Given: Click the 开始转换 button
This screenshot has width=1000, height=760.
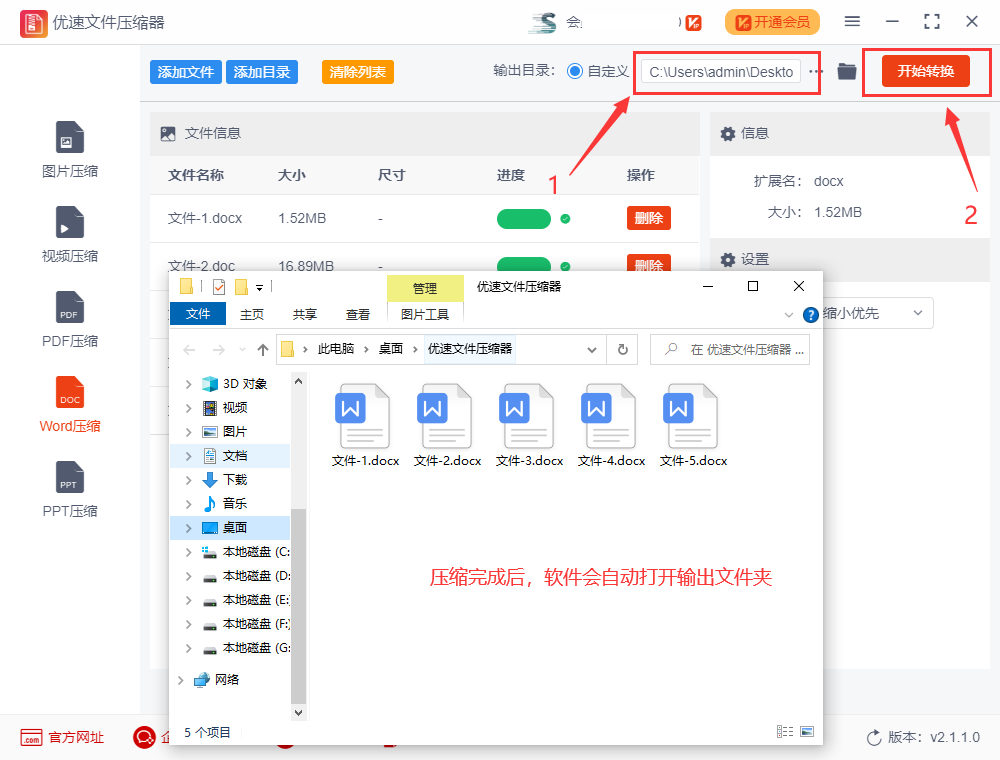Looking at the screenshot, I should click(925, 71).
